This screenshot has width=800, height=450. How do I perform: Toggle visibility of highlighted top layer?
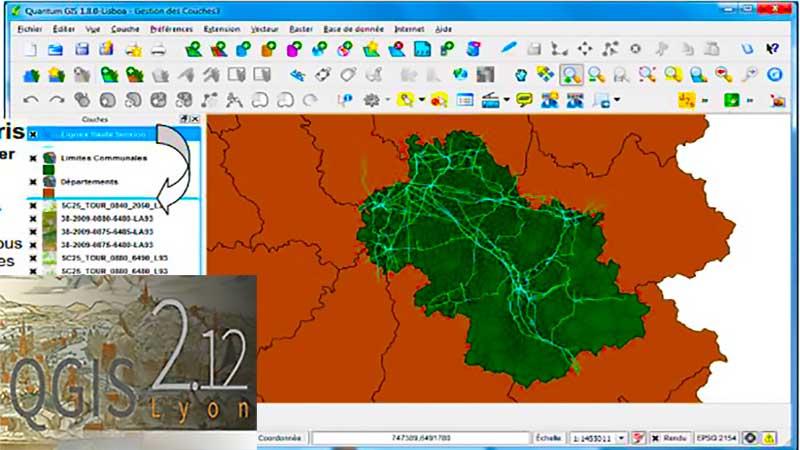click(33, 135)
